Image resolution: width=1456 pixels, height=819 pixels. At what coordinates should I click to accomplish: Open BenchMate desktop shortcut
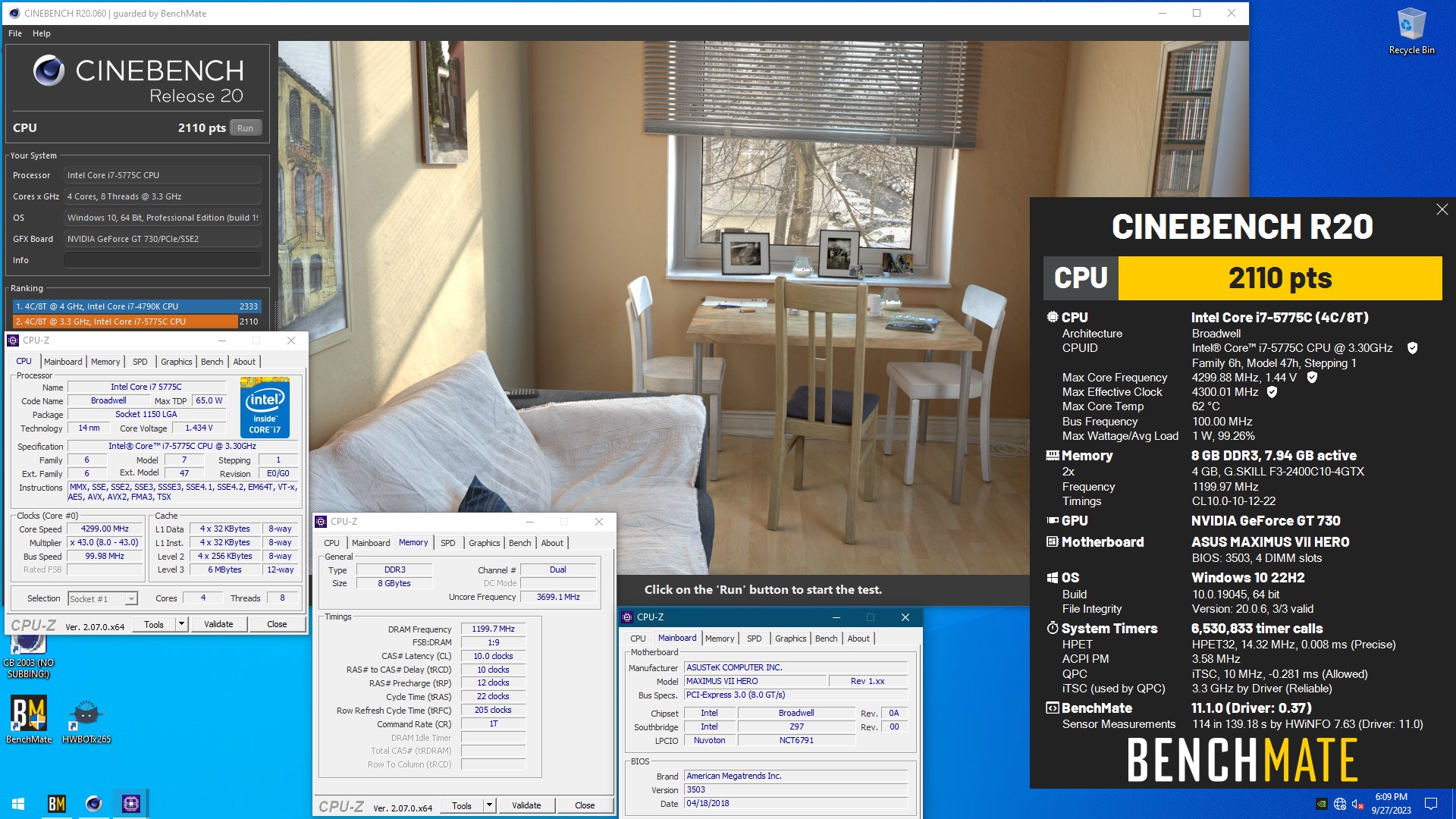tap(29, 720)
